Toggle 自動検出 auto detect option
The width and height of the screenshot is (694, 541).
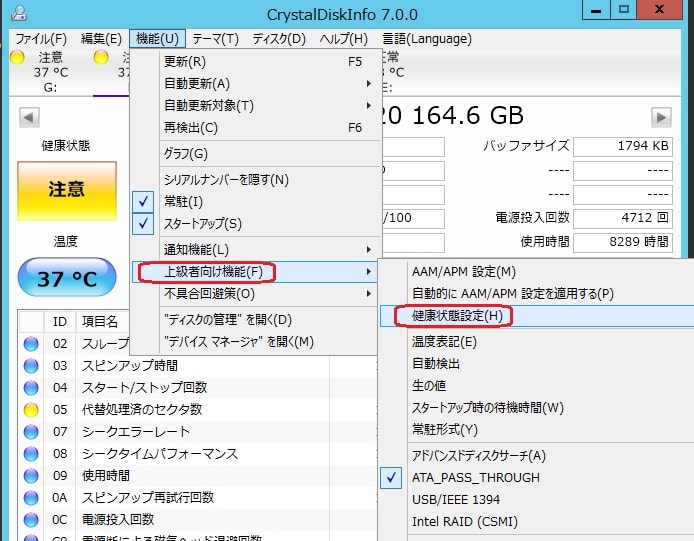(537, 363)
